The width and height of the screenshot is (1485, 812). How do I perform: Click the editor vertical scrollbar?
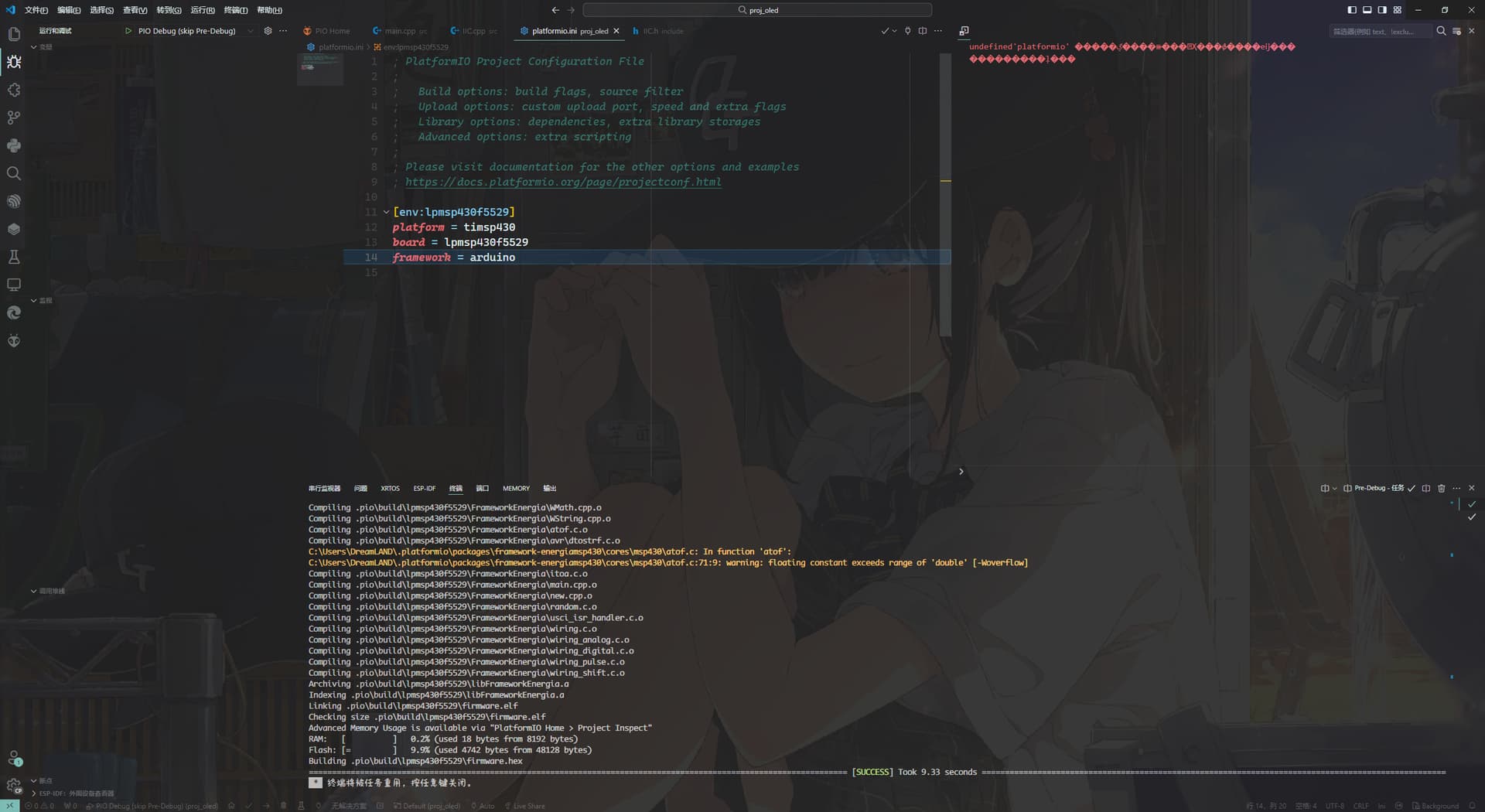pyautogui.click(x=945, y=195)
